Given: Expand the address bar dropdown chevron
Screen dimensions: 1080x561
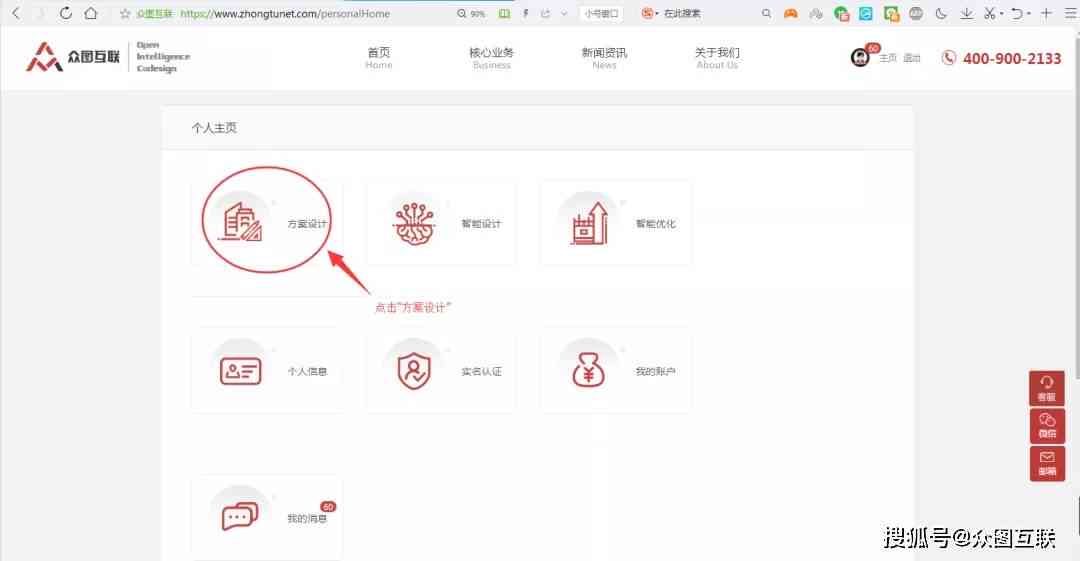Looking at the screenshot, I should click(564, 14).
